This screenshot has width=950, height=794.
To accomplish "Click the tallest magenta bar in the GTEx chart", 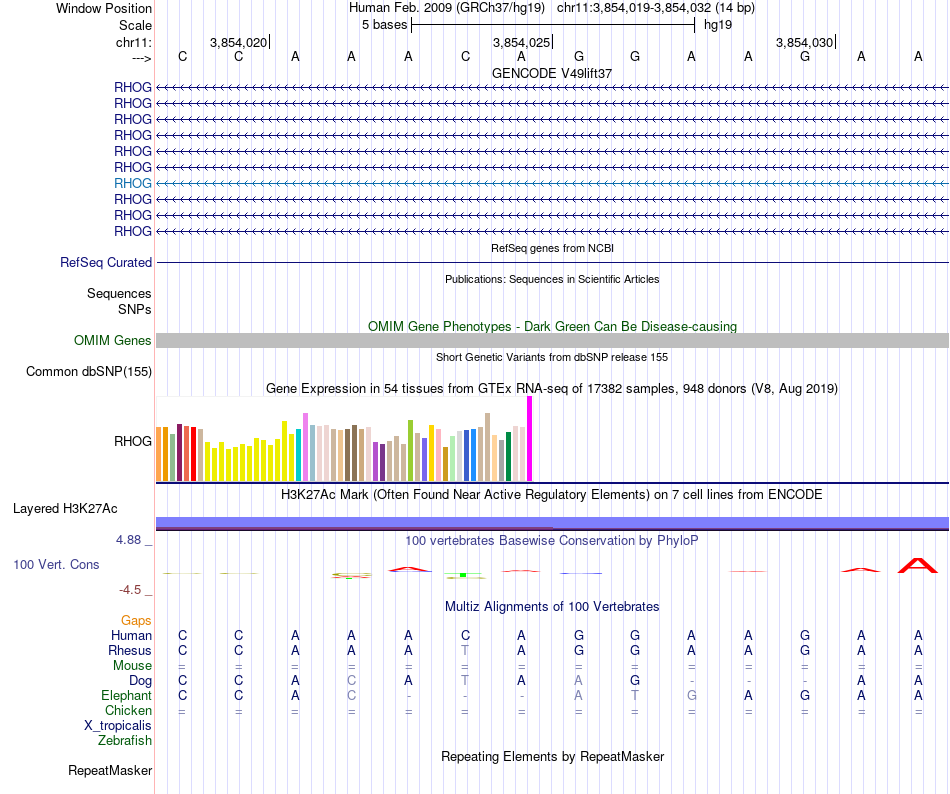I will 530,438.
